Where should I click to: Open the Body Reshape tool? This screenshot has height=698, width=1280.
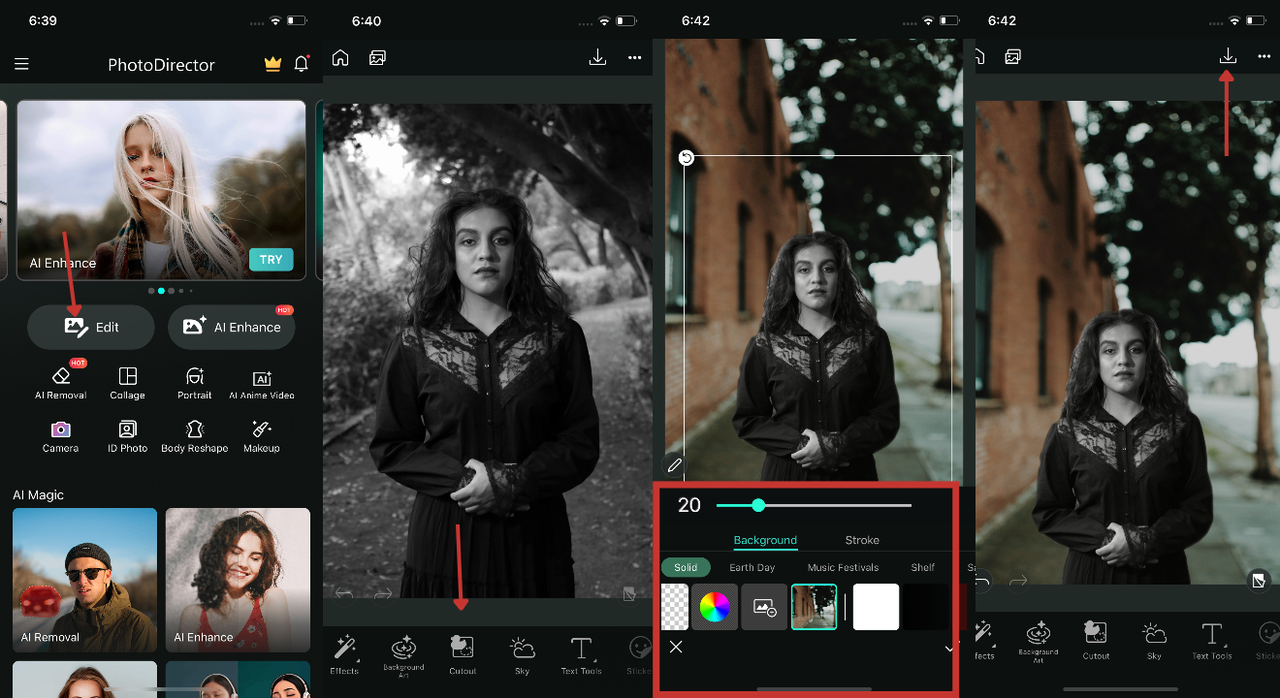(x=195, y=436)
